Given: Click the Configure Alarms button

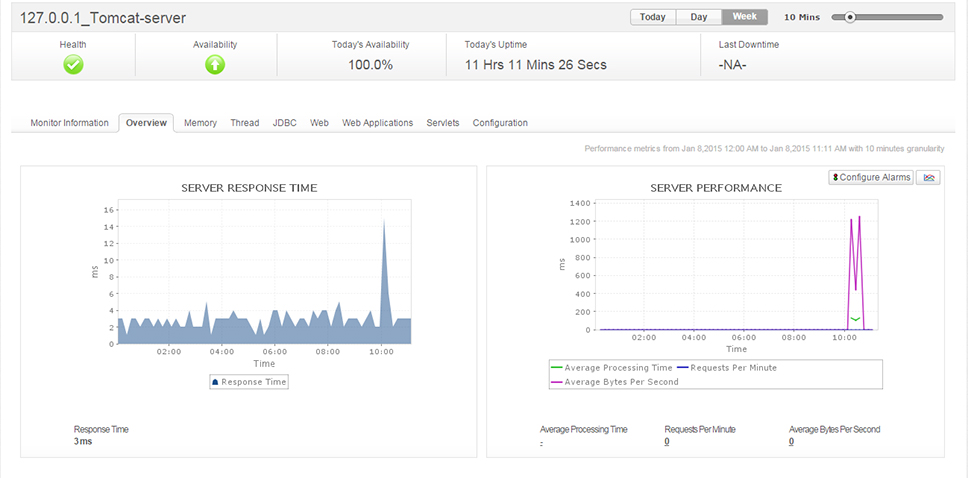Looking at the screenshot, I should [x=870, y=177].
